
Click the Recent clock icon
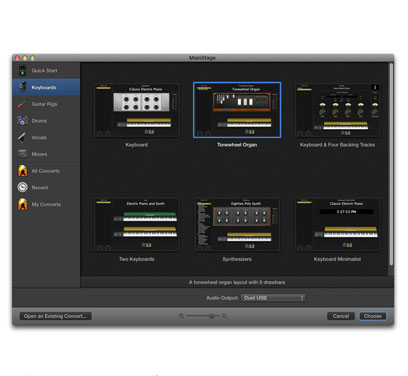pos(22,187)
